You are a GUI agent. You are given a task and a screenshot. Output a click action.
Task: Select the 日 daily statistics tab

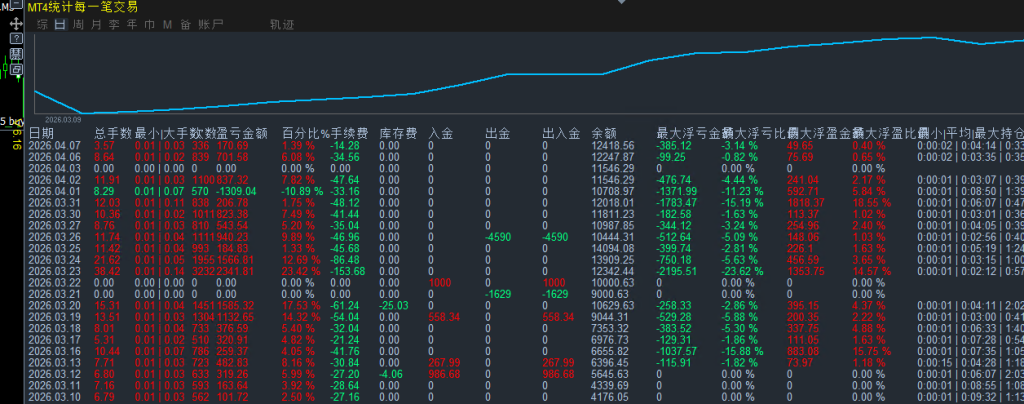point(59,23)
